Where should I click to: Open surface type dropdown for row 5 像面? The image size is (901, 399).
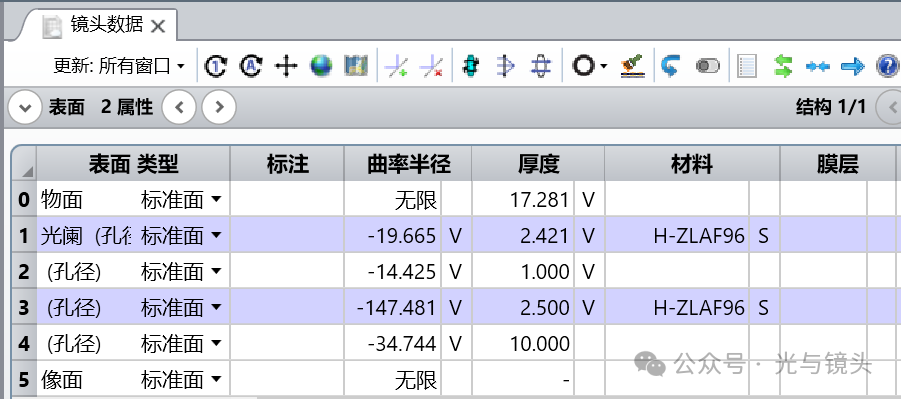pos(216,379)
